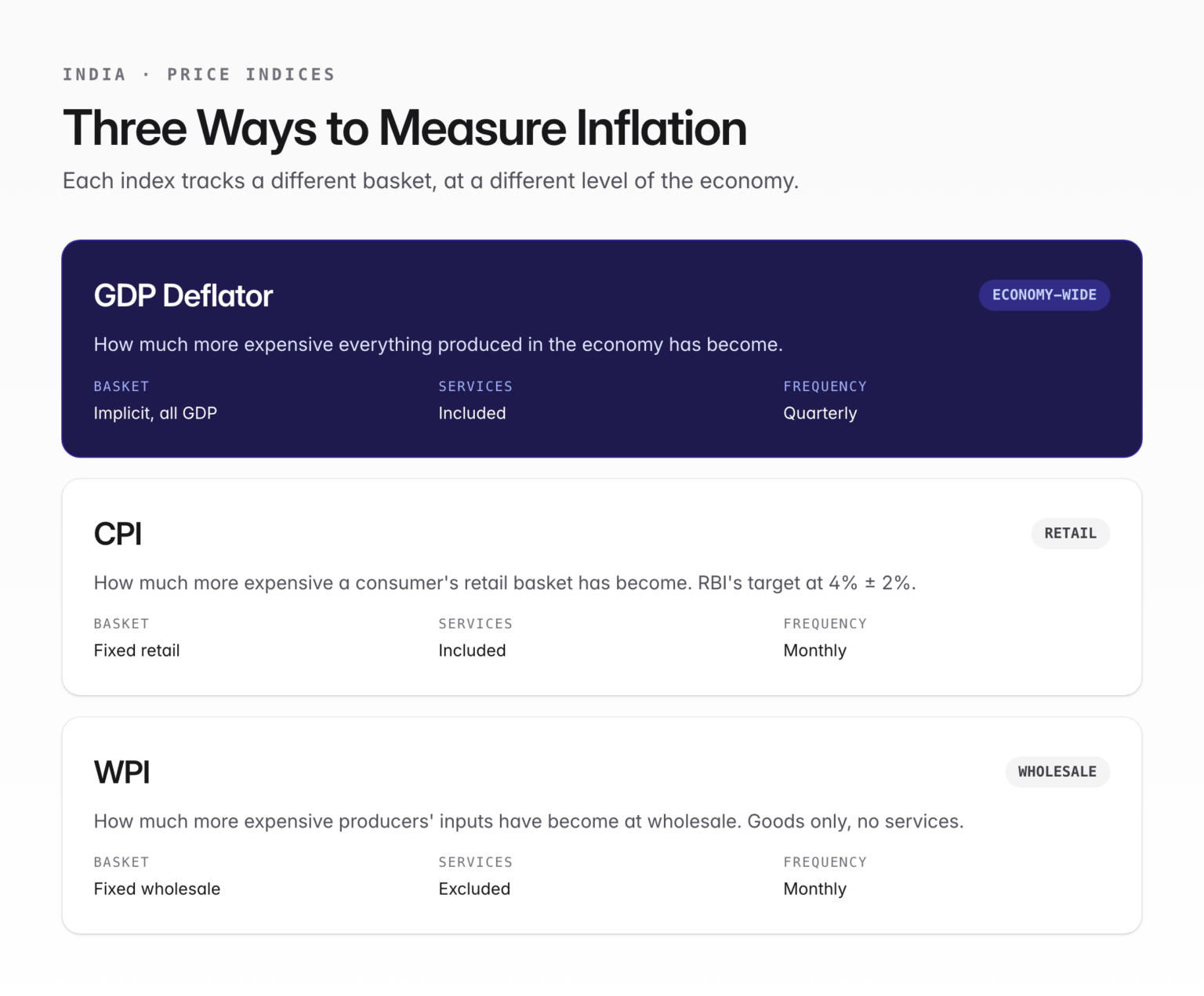The image size is (1204, 996).
Task: Click the WHOLESALE badge on the WPI card
Action: click(1057, 772)
